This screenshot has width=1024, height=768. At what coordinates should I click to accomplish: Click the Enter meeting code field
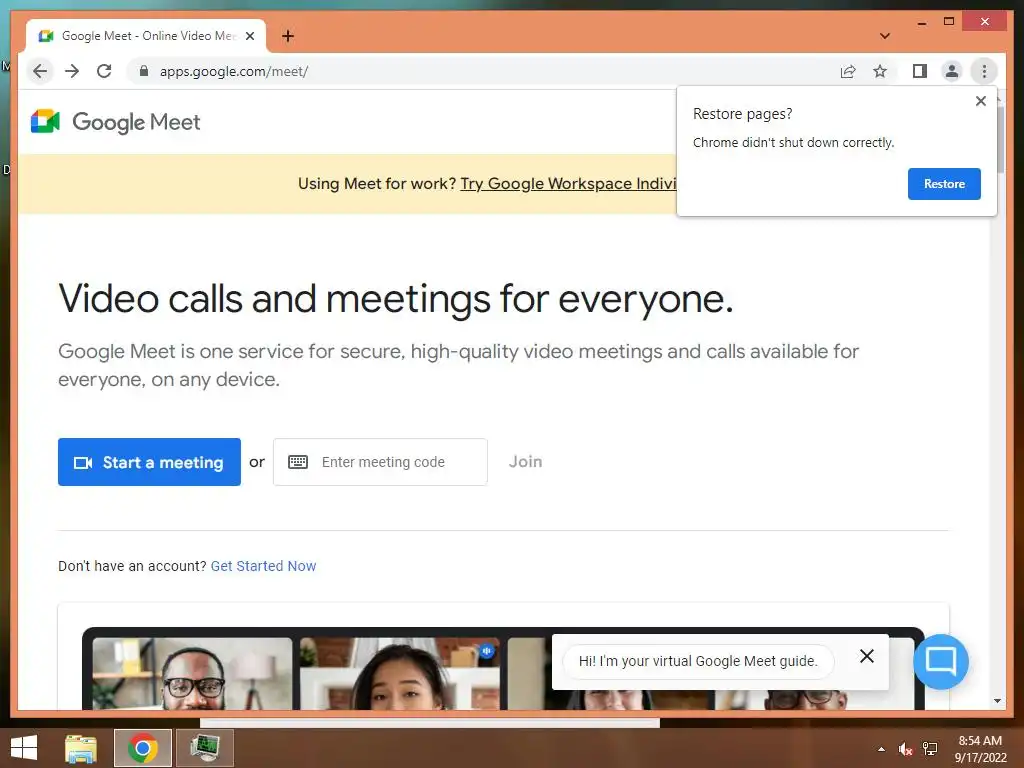(380, 462)
